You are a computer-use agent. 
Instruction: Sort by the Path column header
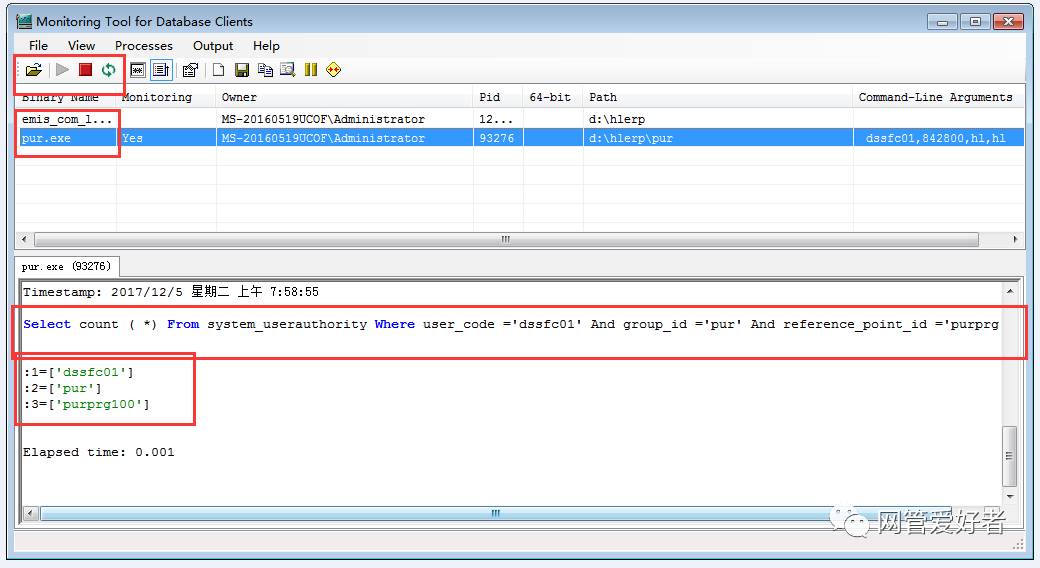point(718,97)
